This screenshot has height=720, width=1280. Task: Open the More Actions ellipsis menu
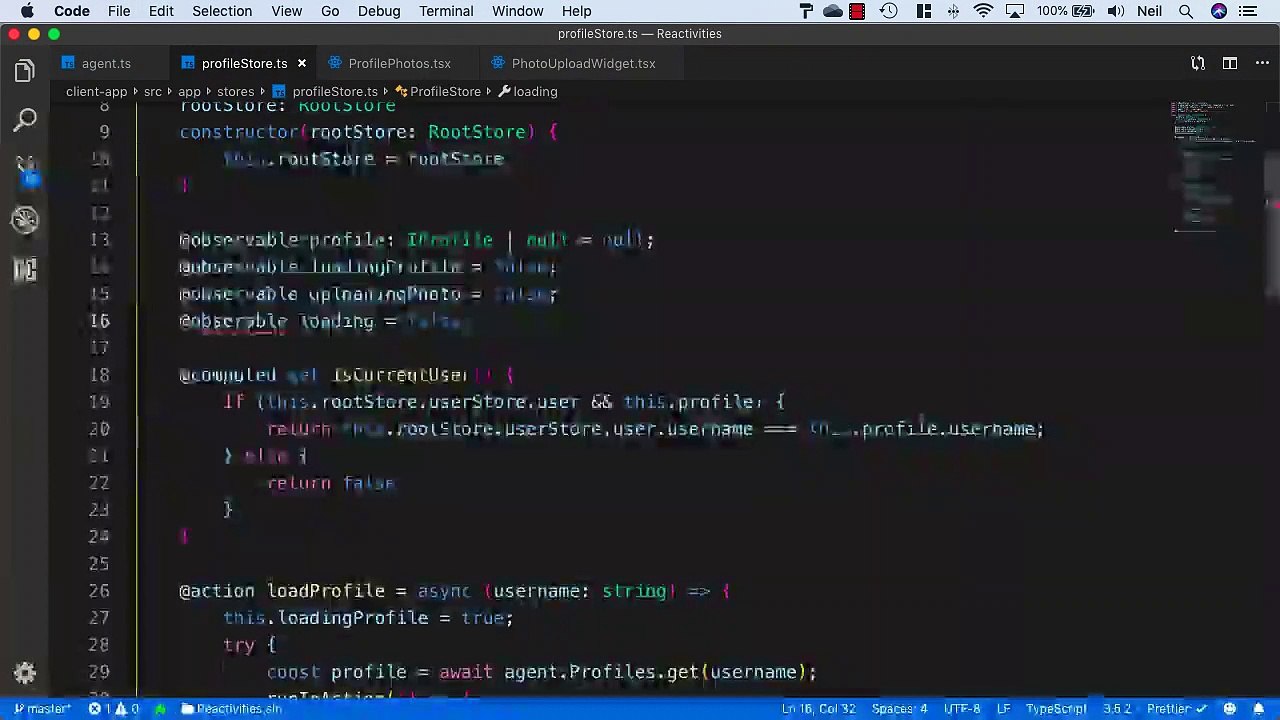pos(1260,63)
